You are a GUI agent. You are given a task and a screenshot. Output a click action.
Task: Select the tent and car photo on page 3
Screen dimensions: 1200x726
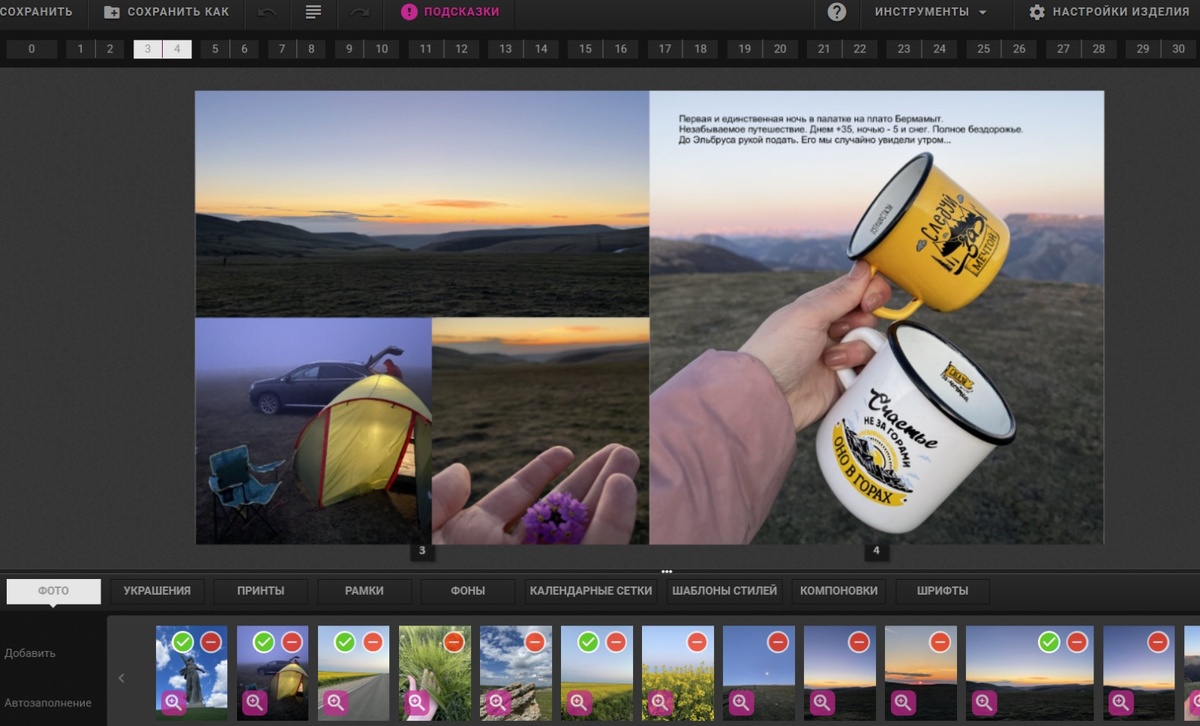(x=313, y=431)
